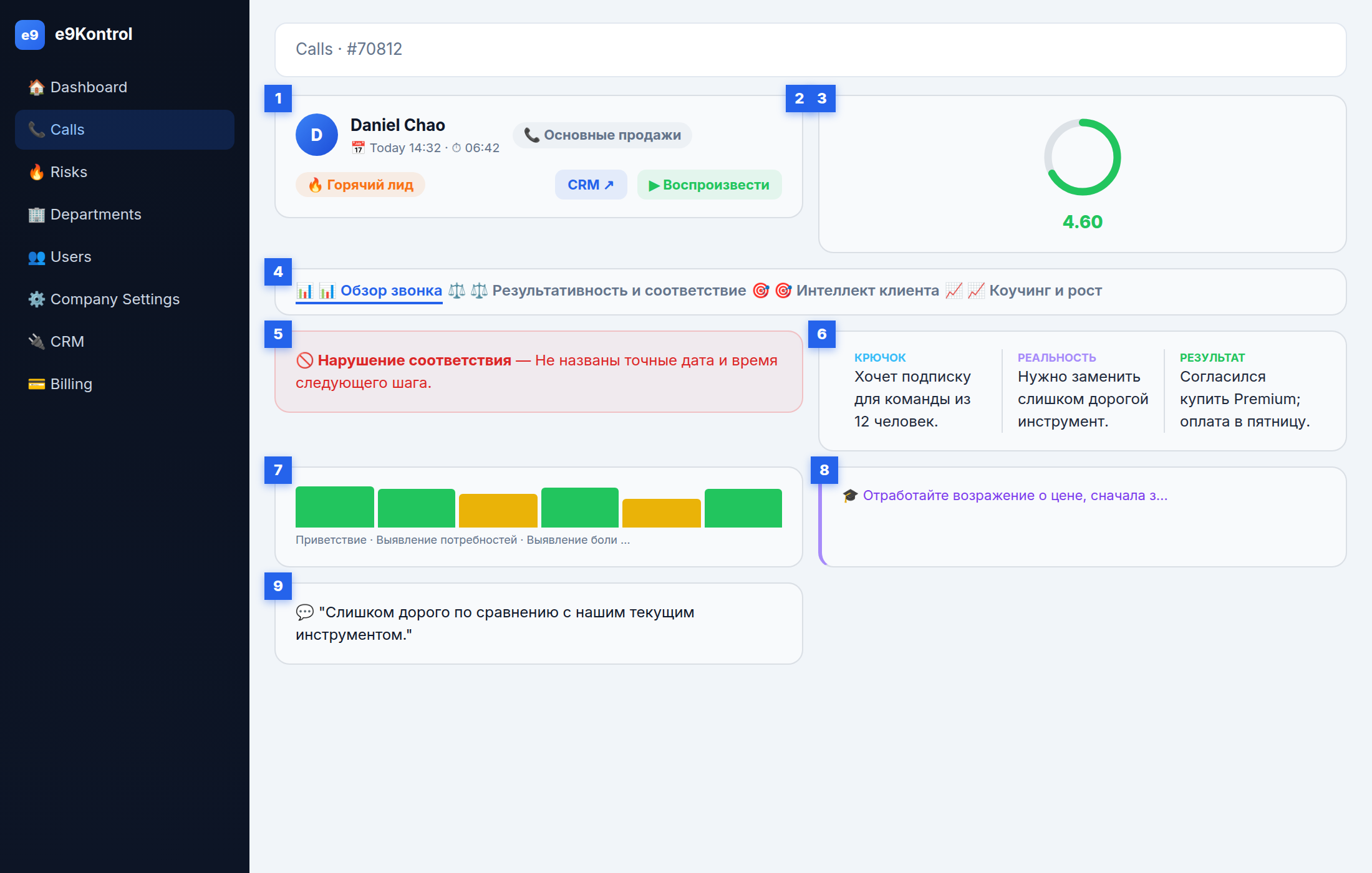Click the last green stage bar
This screenshot has height=873, width=1372.
[x=743, y=508]
